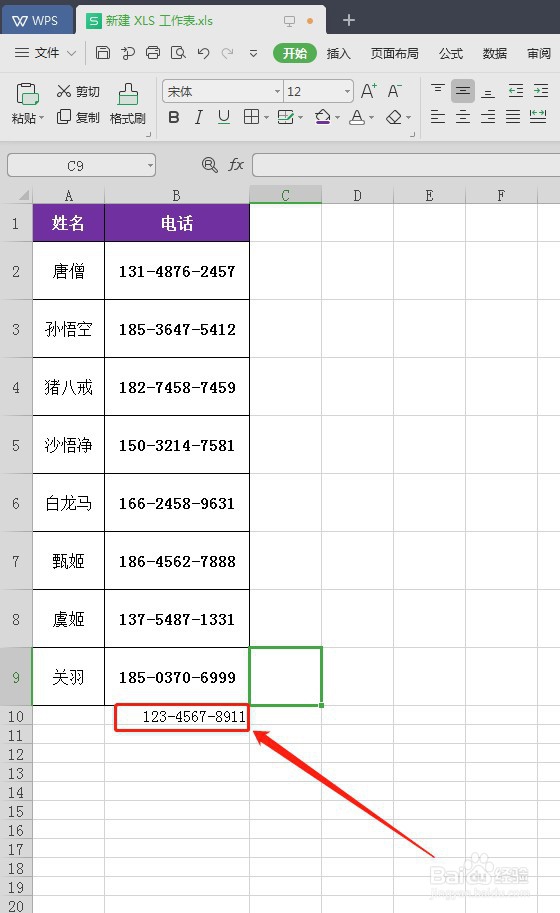560x913 pixels.
Task: Center text horizontally icon
Action: point(463,117)
